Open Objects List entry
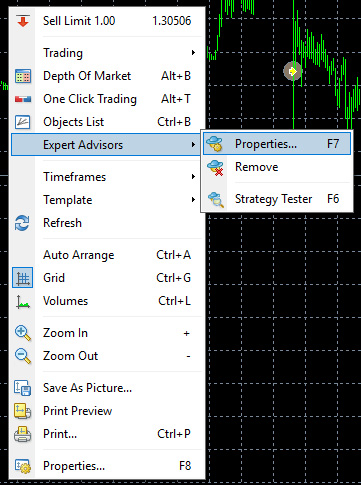Image resolution: width=361 pixels, height=485 pixels. pyautogui.click(x=108, y=122)
